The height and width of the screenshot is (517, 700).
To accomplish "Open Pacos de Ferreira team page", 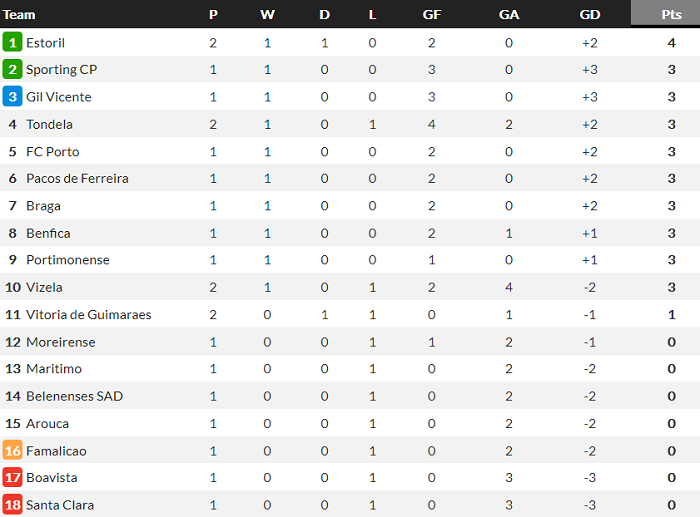I will 77,179.
